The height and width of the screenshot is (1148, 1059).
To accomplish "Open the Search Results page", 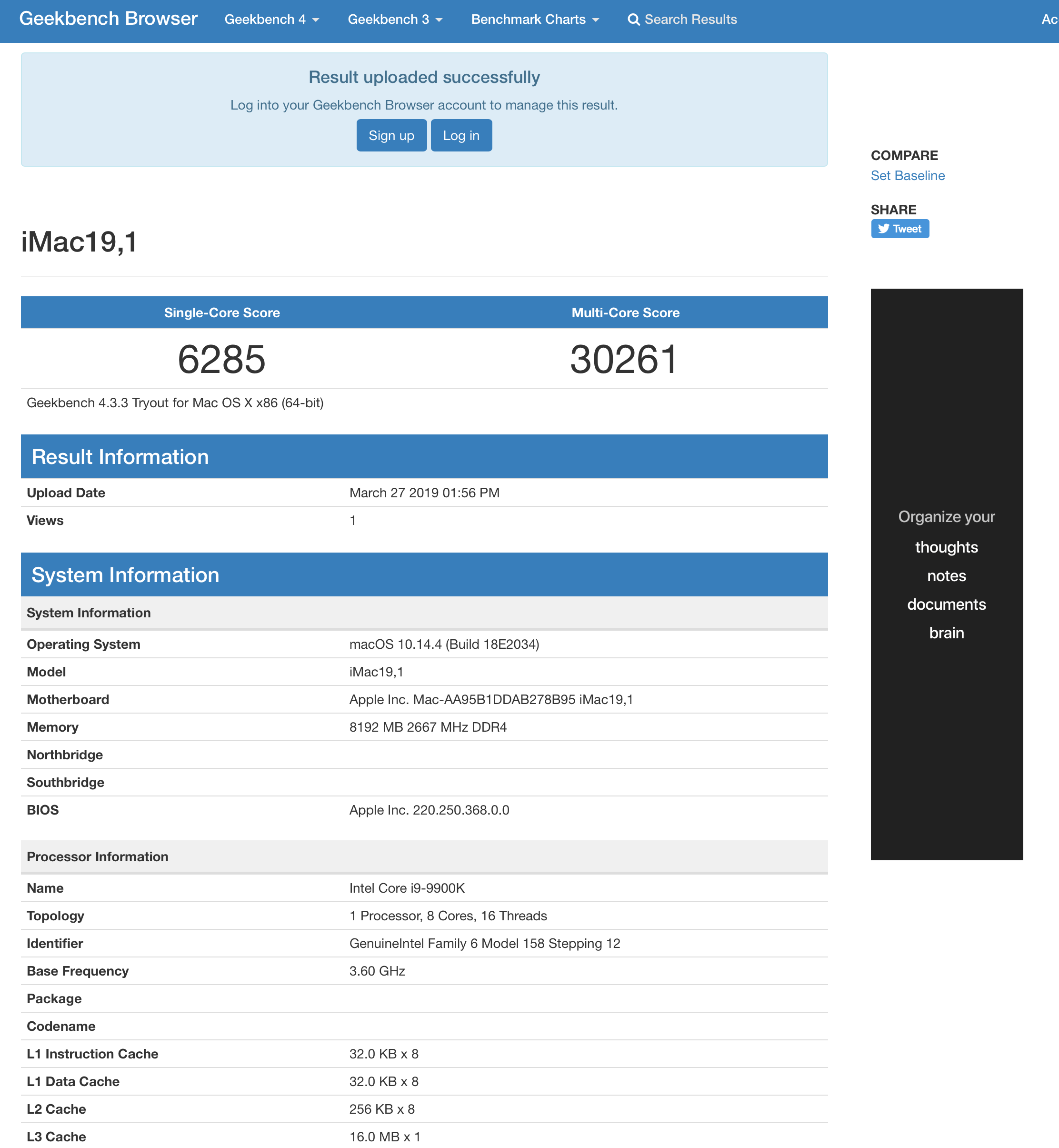I will [682, 20].
